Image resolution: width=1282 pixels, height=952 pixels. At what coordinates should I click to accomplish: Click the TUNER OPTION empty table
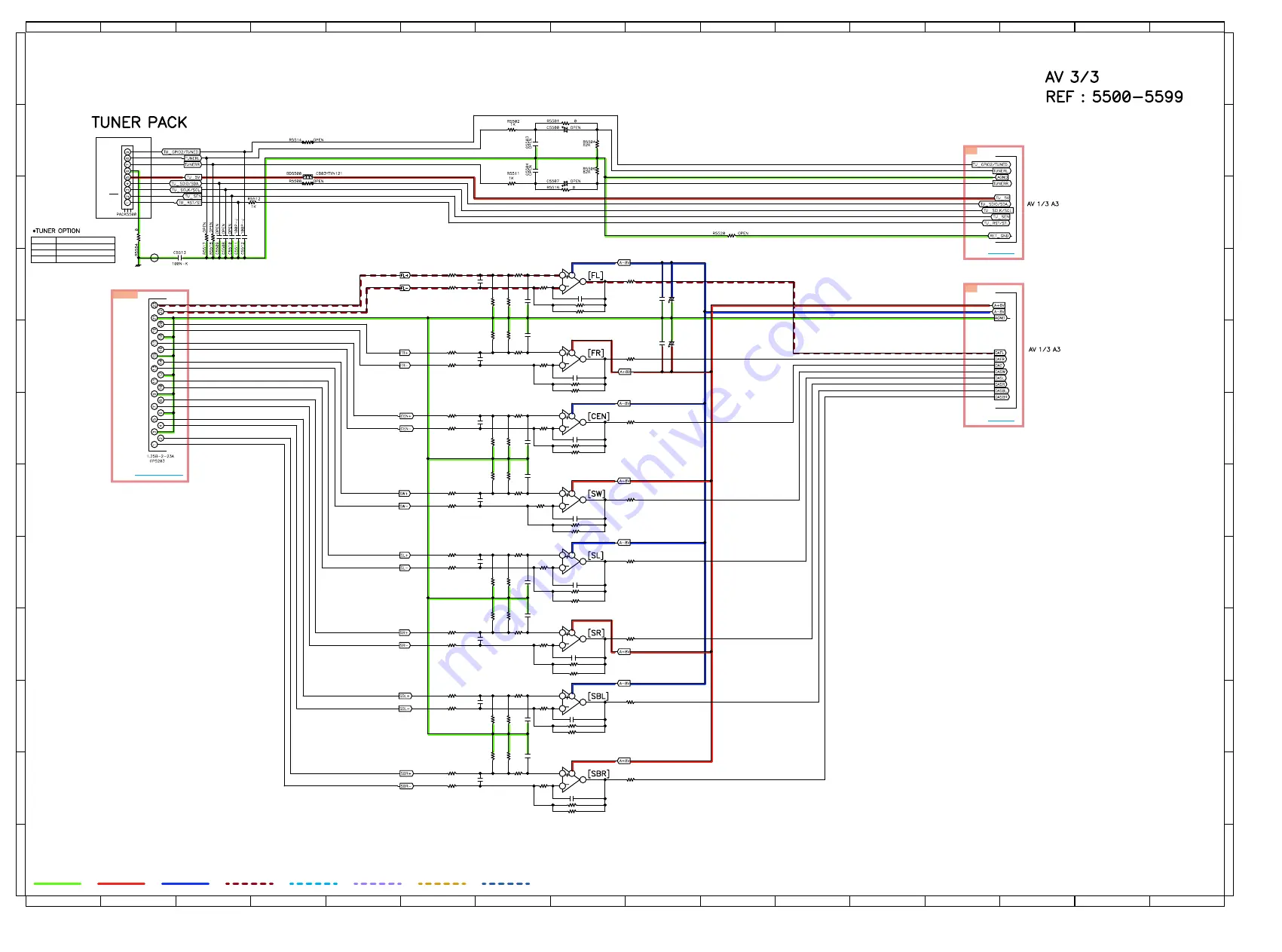click(73, 249)
